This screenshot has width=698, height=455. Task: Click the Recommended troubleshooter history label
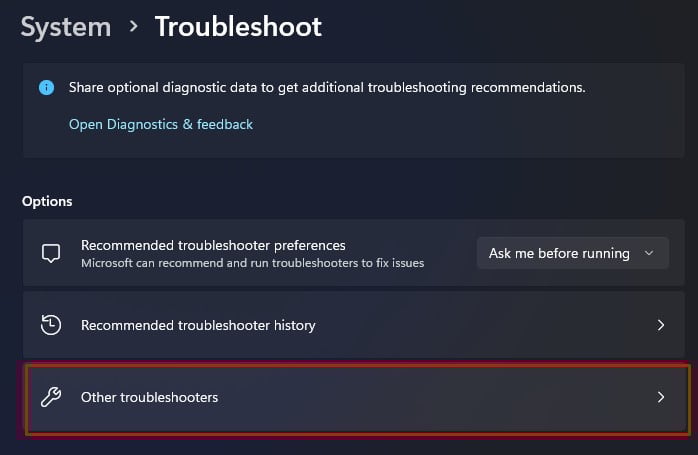pos(198,325)
